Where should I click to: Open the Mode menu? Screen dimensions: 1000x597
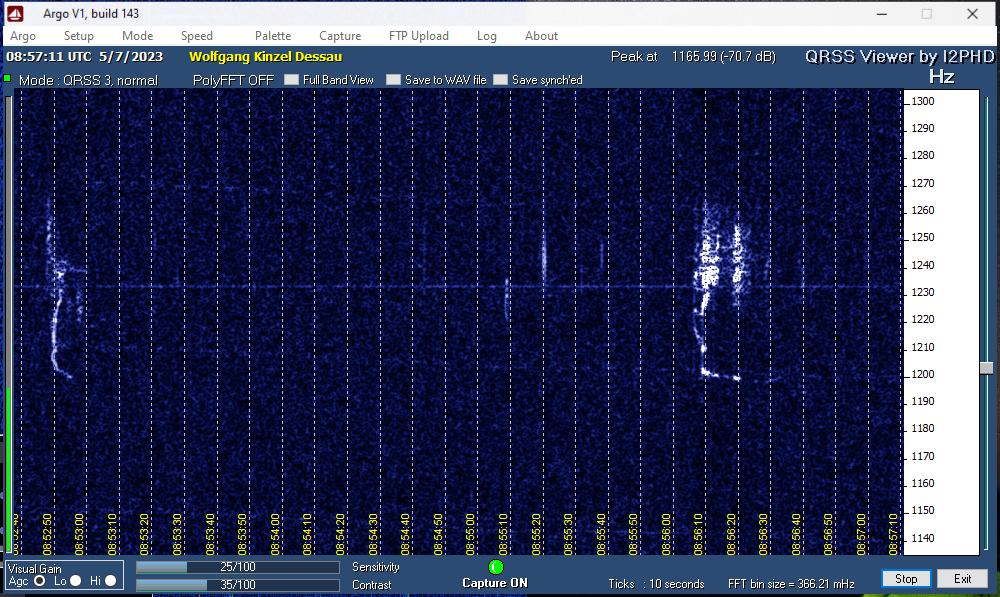137,36
